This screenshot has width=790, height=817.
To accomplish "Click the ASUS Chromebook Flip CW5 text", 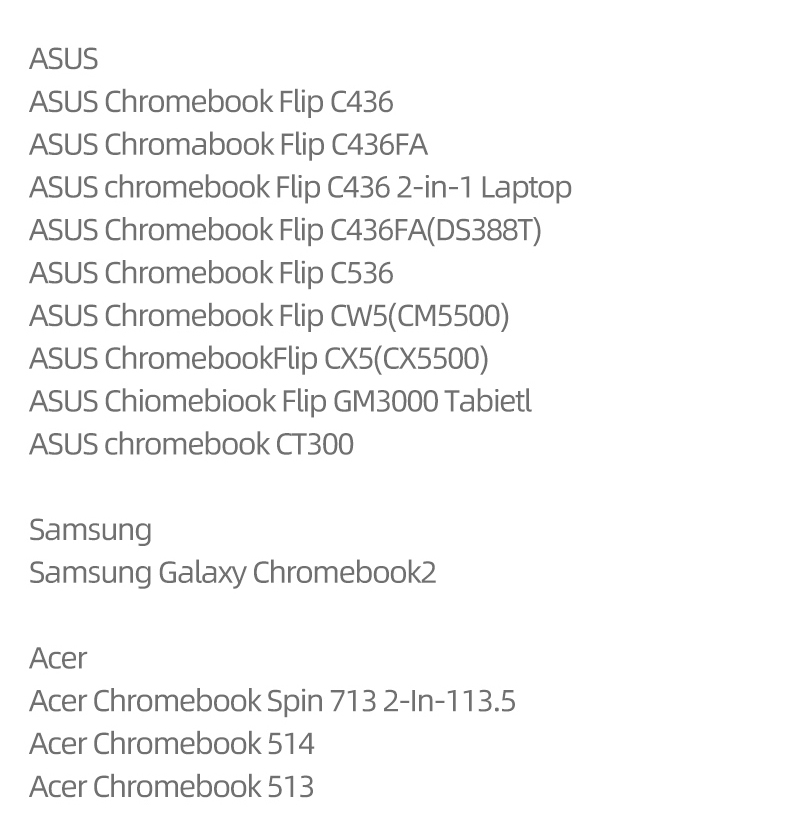I will [203, 316].
